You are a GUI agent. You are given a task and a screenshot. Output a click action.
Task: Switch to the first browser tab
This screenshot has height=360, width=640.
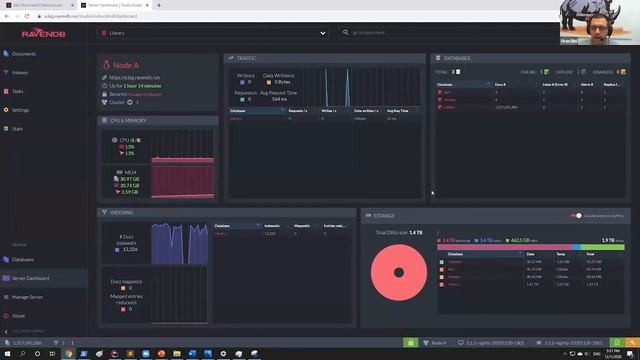click(x=38, y=5)
